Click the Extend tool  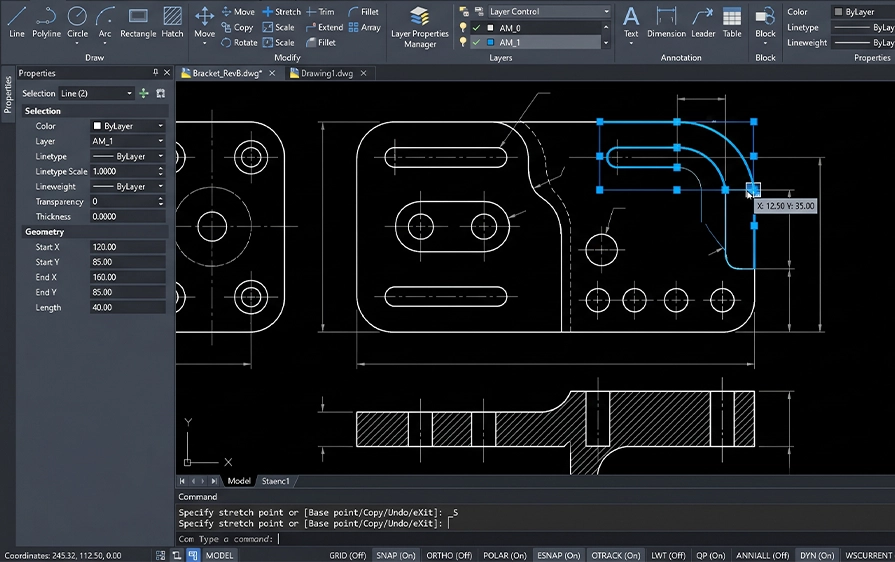point(325,27)
